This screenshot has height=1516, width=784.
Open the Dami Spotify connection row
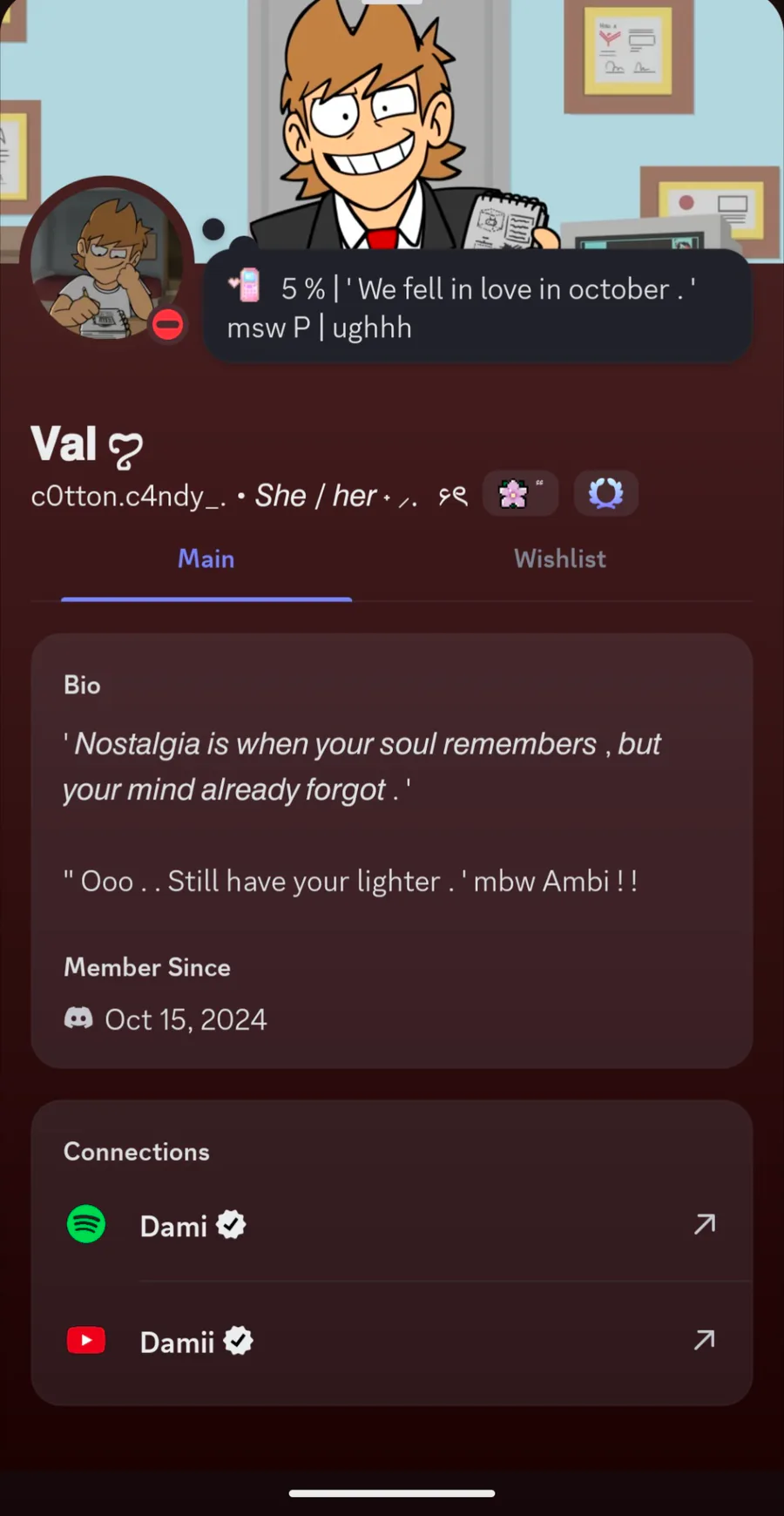392,1225
